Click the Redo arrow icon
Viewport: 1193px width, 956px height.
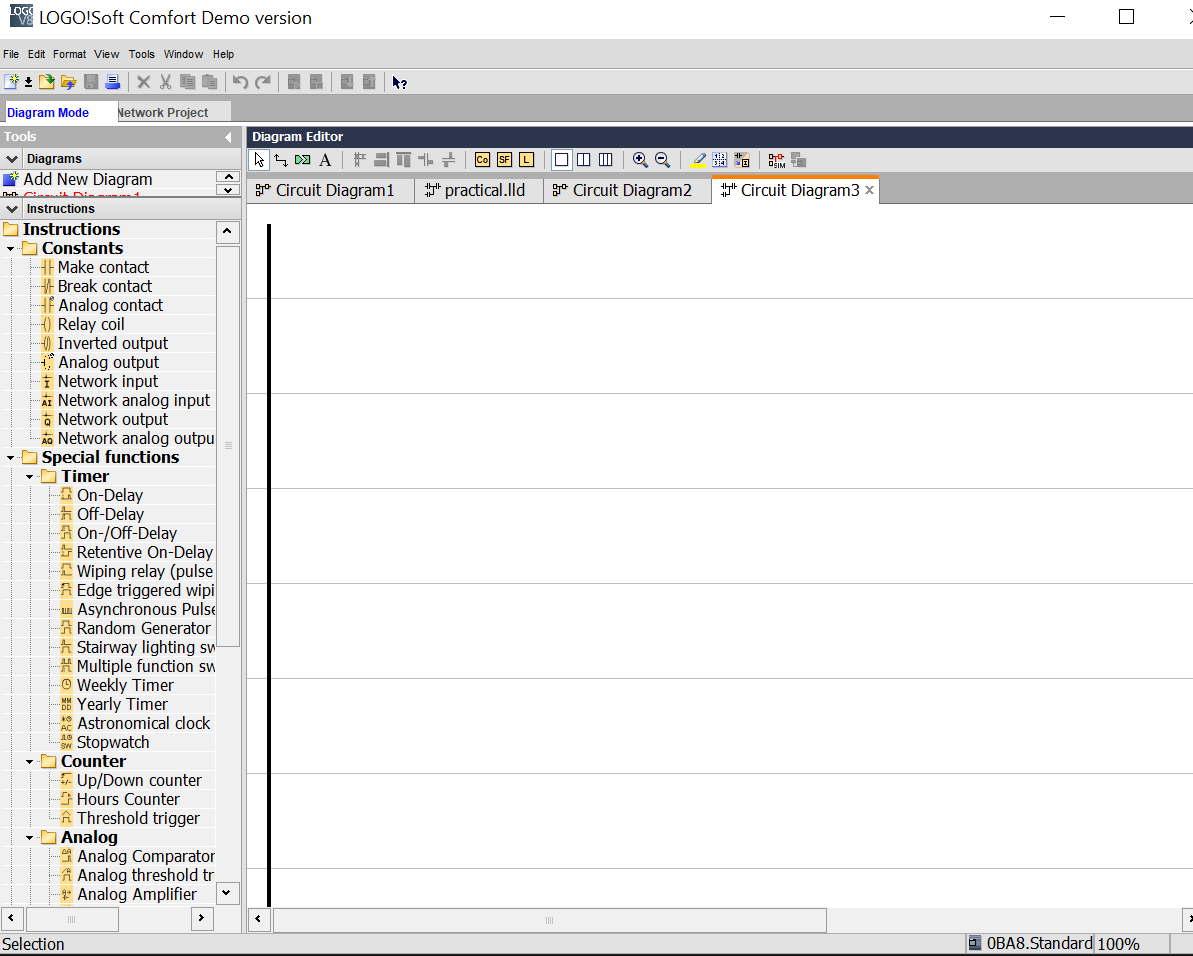coord(262,82)
